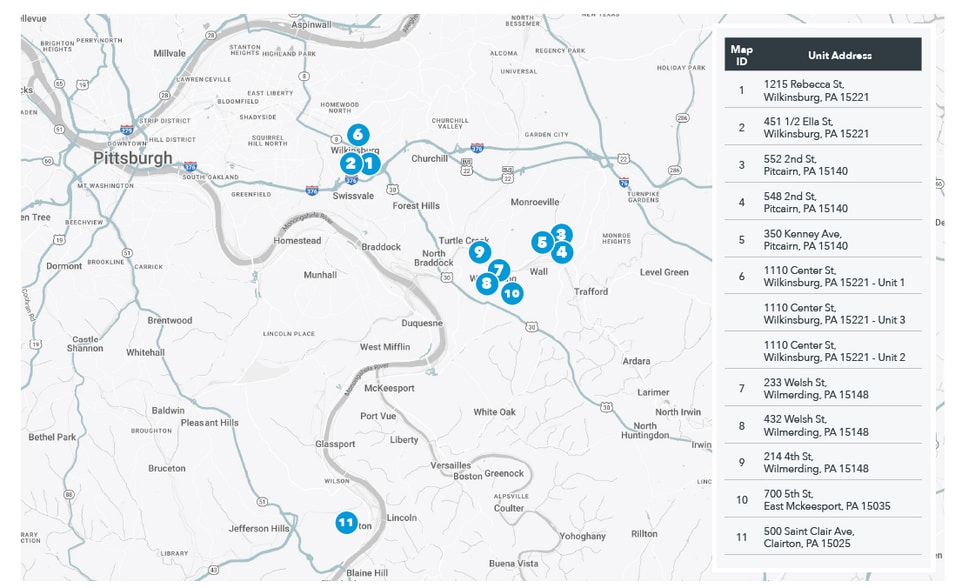Image resolution: width=975 pixels, height=588 pixels.
Task: Select map marker number 3
Action: click(x=562, y=234)
